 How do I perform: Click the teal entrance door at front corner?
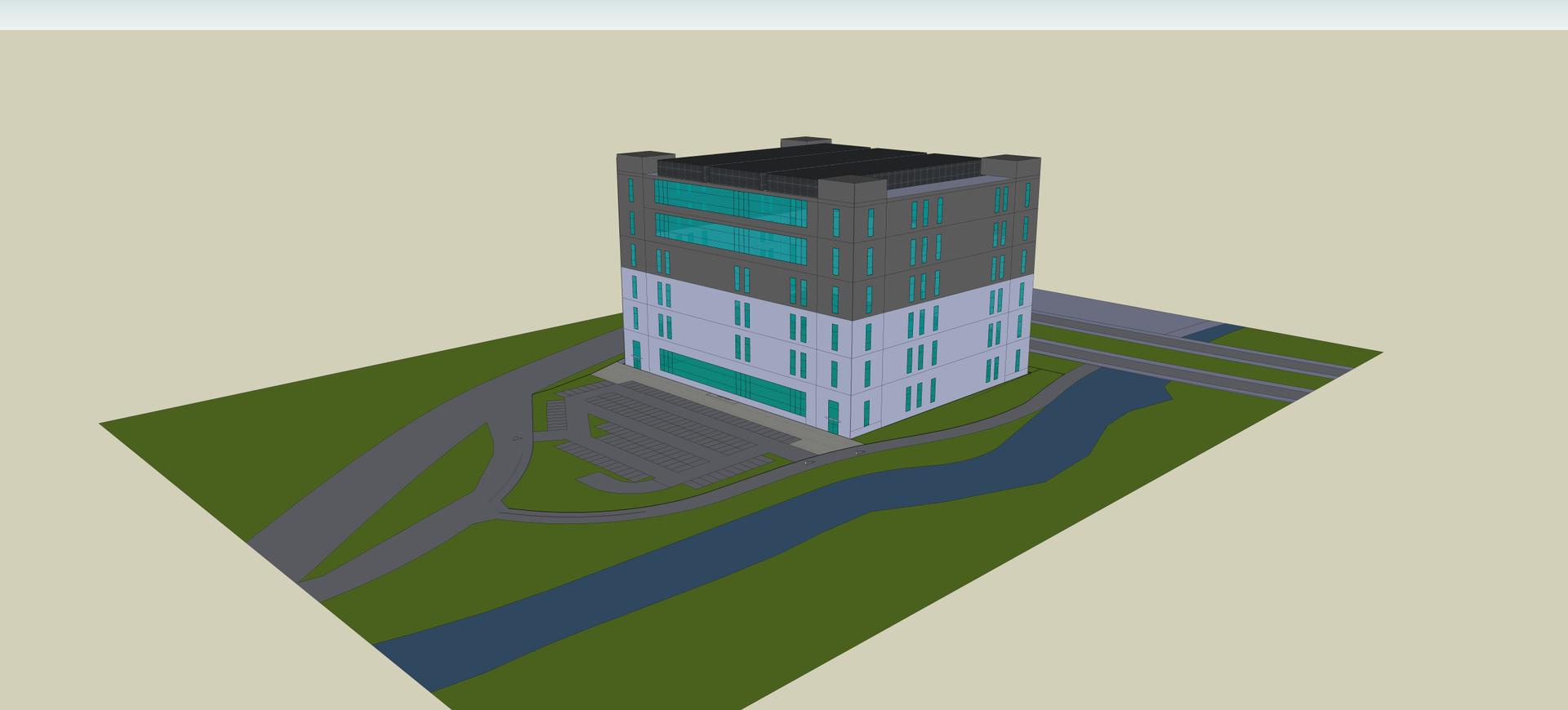[833, 416]
